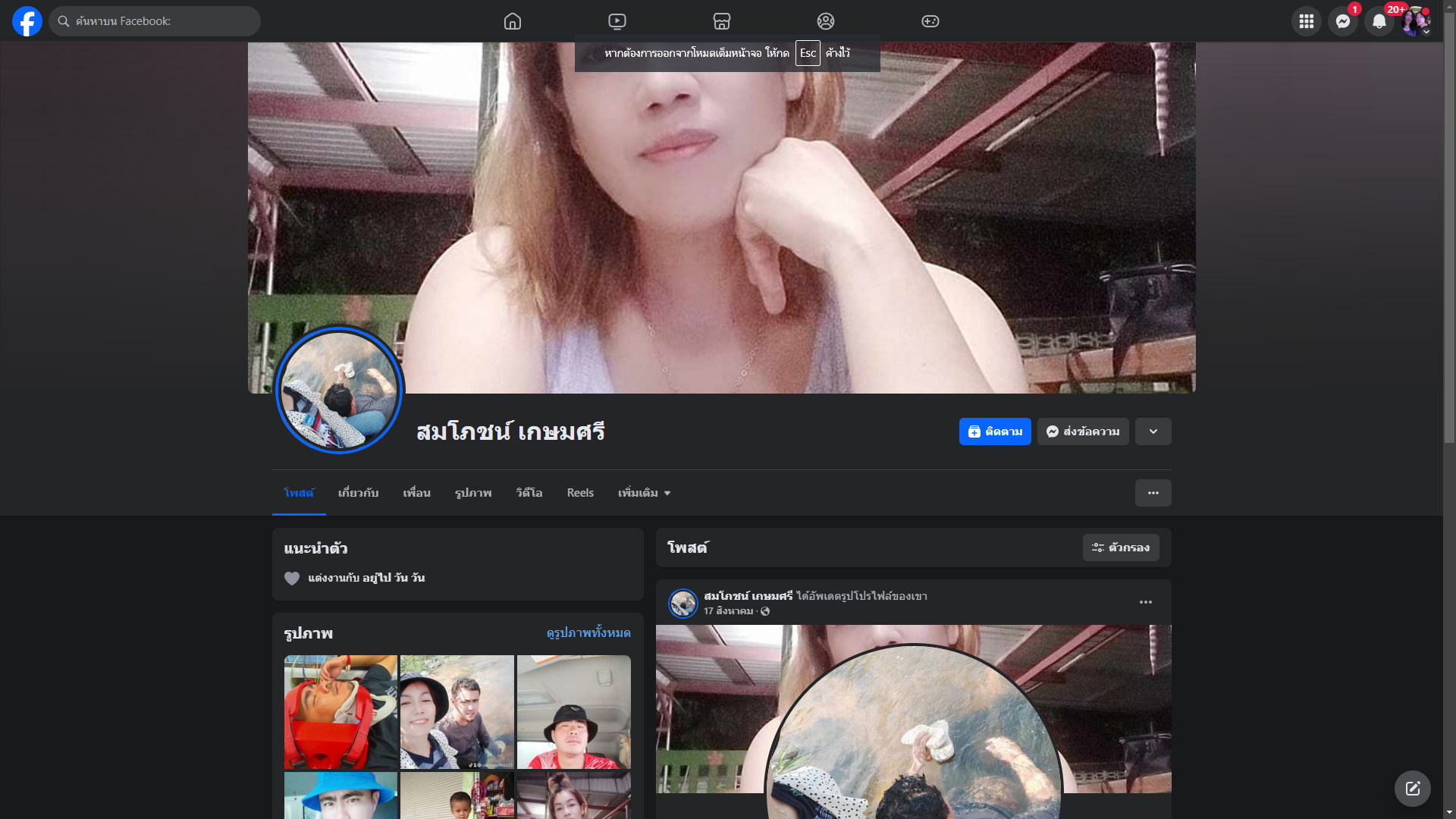Viewport: 1456px width, 819px height.
Task: Open the Marketplace icon
Action: coord(722,21)
